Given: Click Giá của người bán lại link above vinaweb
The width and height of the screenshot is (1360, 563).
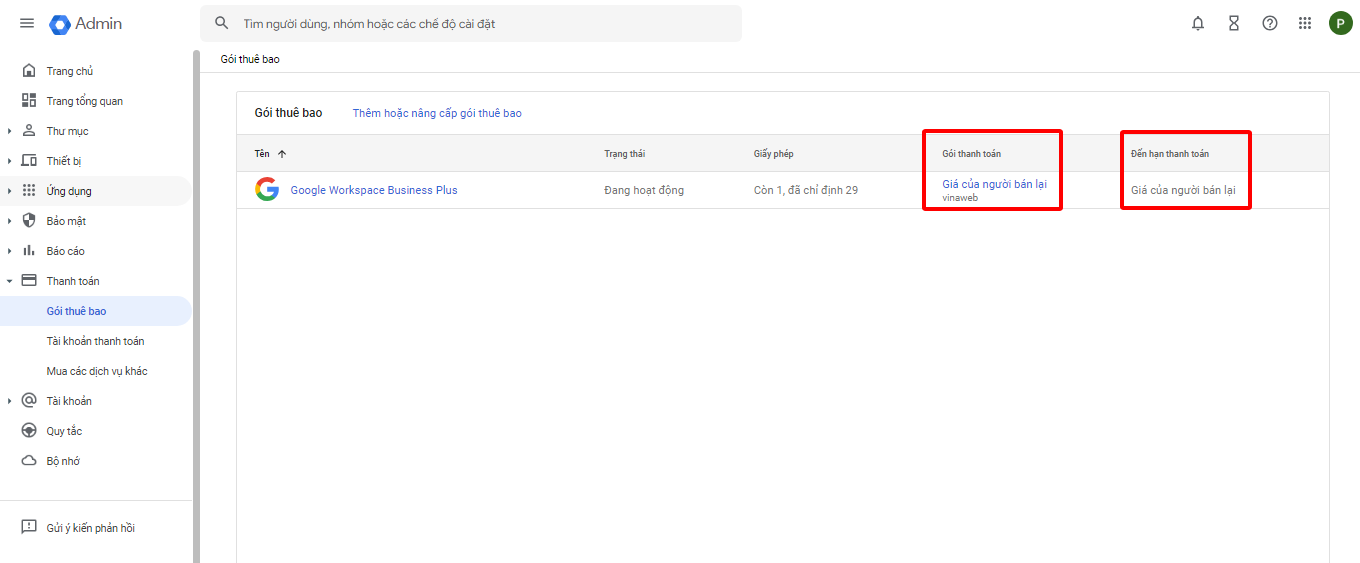Looking at the screenshot, I should click(x=994, y=184).
